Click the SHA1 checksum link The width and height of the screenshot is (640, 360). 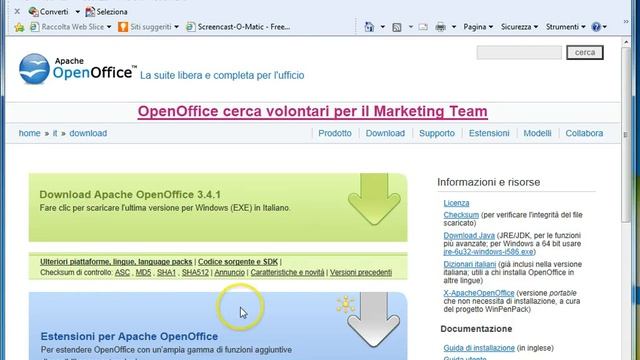[166, 272]
